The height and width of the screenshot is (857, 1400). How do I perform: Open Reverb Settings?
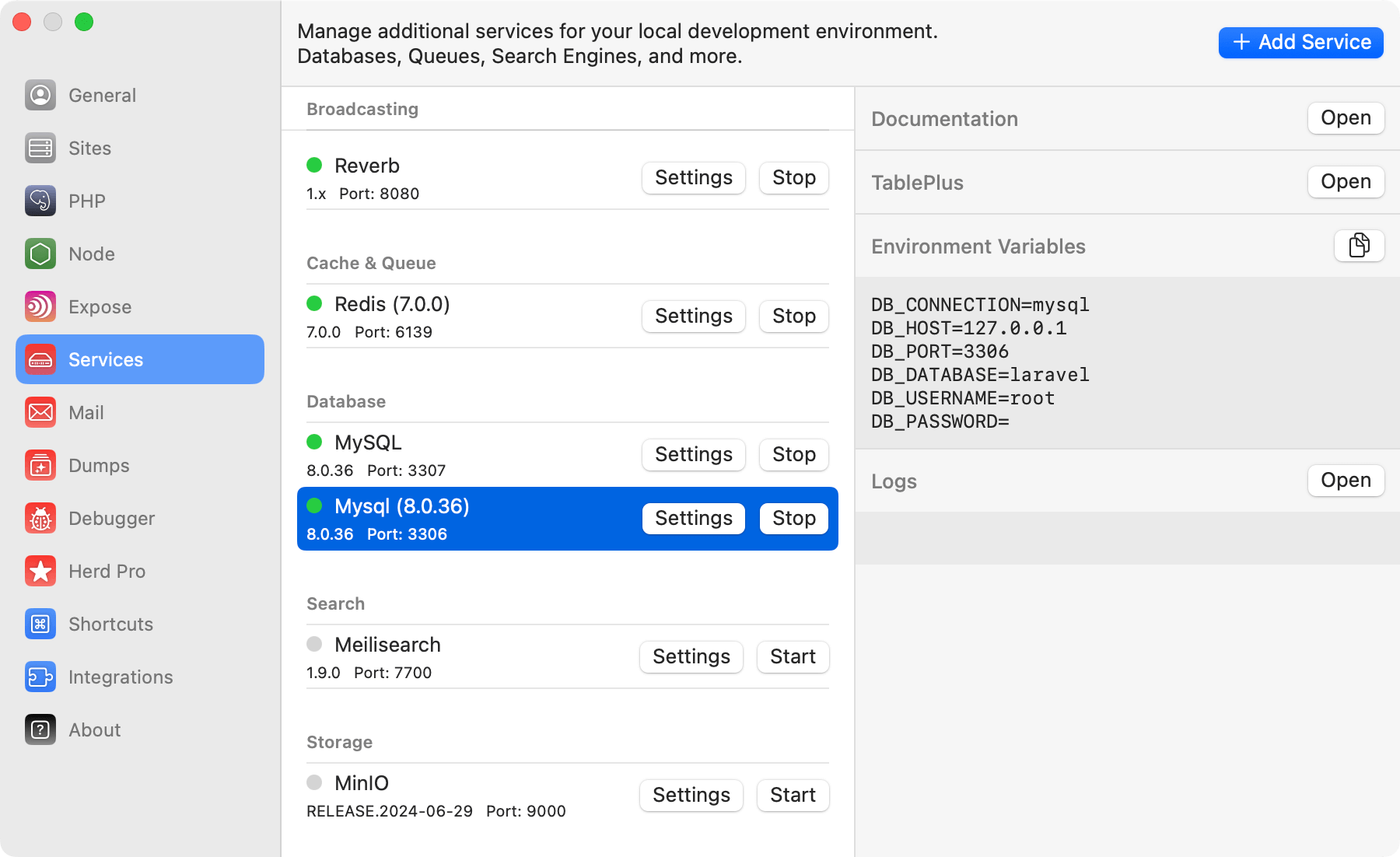[693, 177]
